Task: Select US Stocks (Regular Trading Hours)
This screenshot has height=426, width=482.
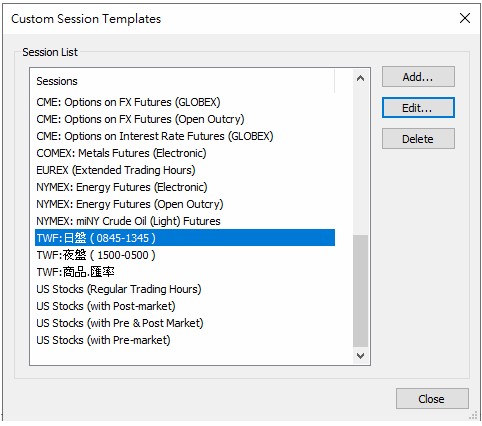Action: coord(185,289)
